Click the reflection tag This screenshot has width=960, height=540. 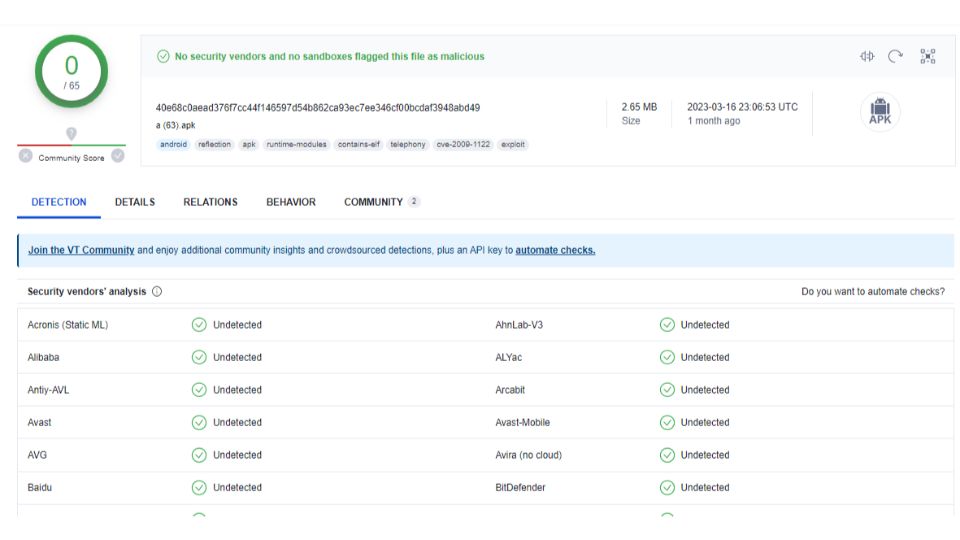pos(214,144)
